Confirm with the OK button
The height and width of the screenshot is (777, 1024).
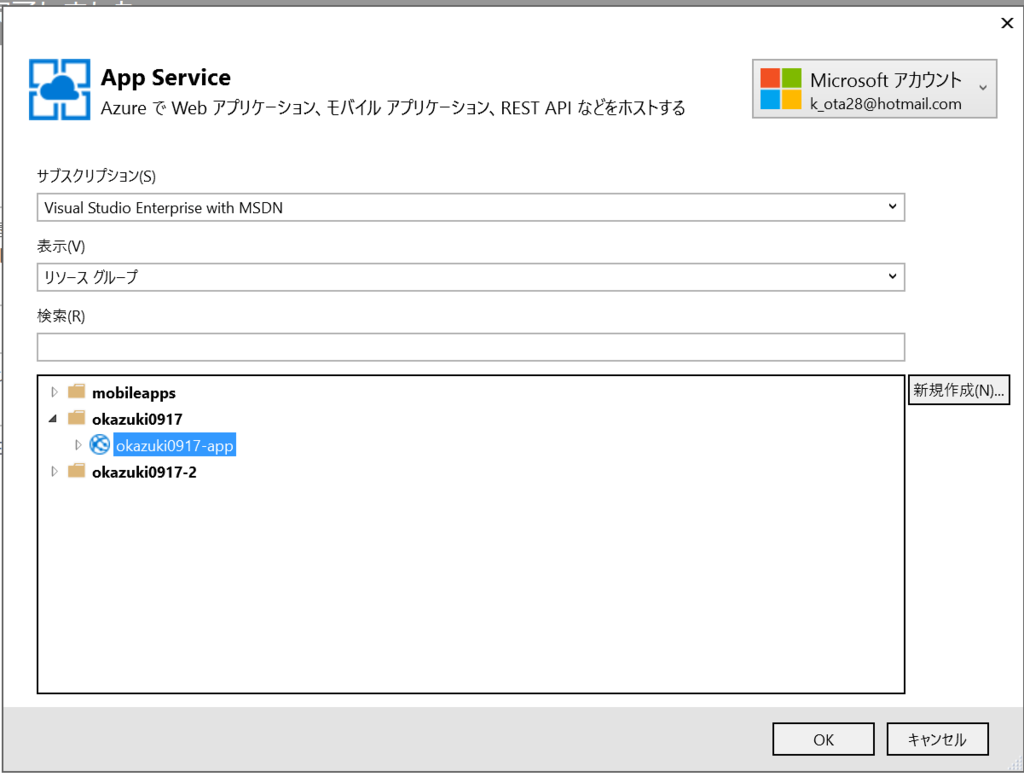pos(823,739)
